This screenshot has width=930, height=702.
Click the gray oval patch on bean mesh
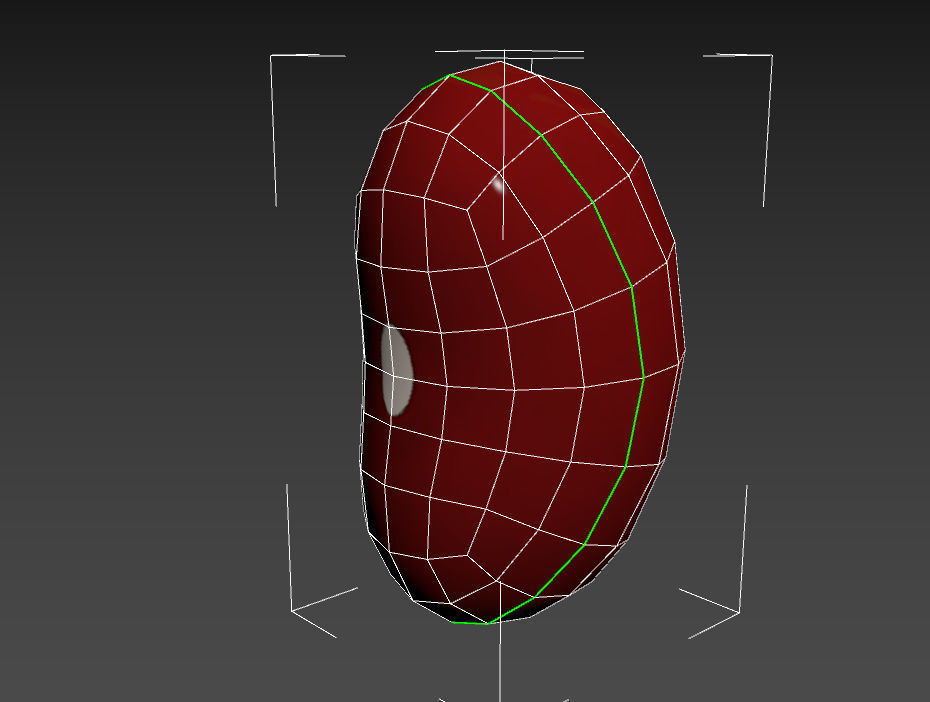point(397,371)
